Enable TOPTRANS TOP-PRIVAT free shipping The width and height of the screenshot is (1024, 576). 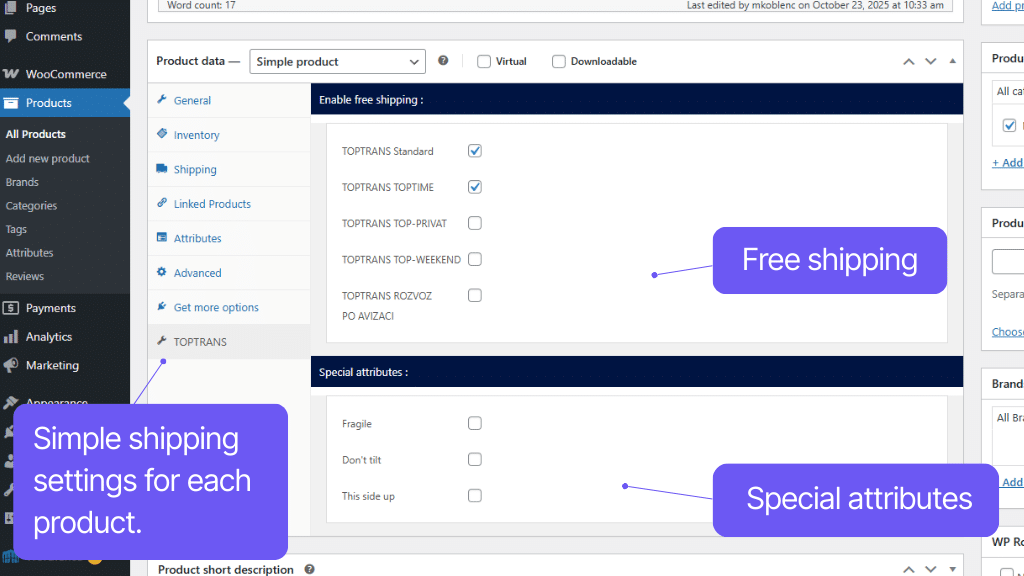pos(475,223)
